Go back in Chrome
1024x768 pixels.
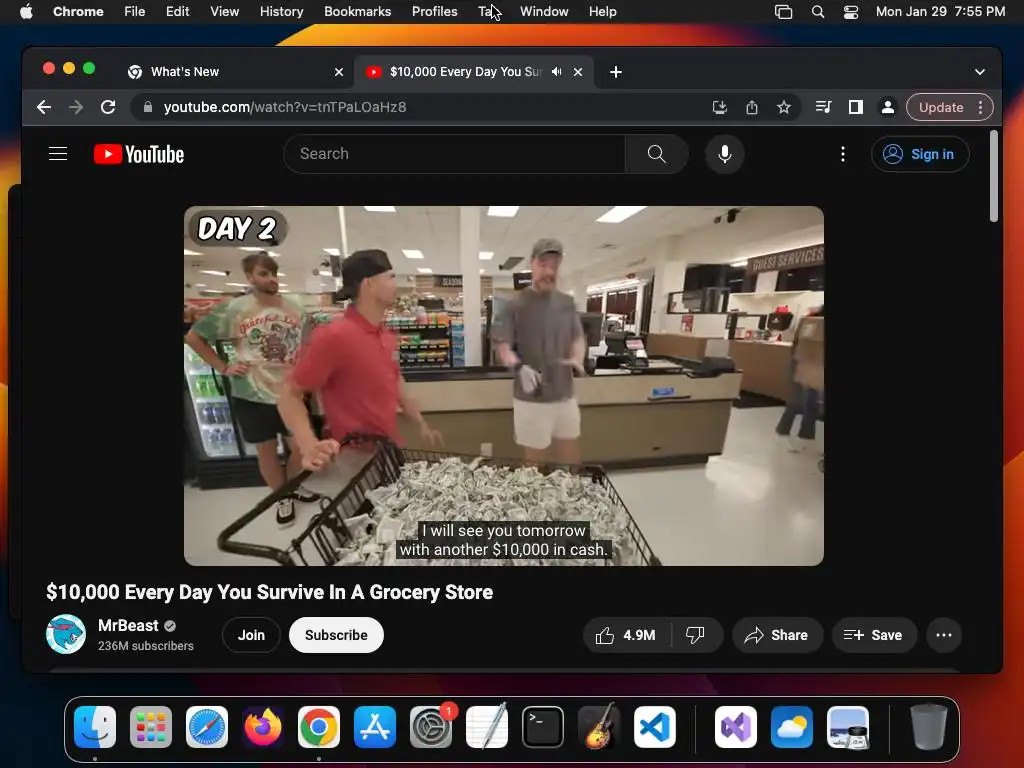(44, 107)
